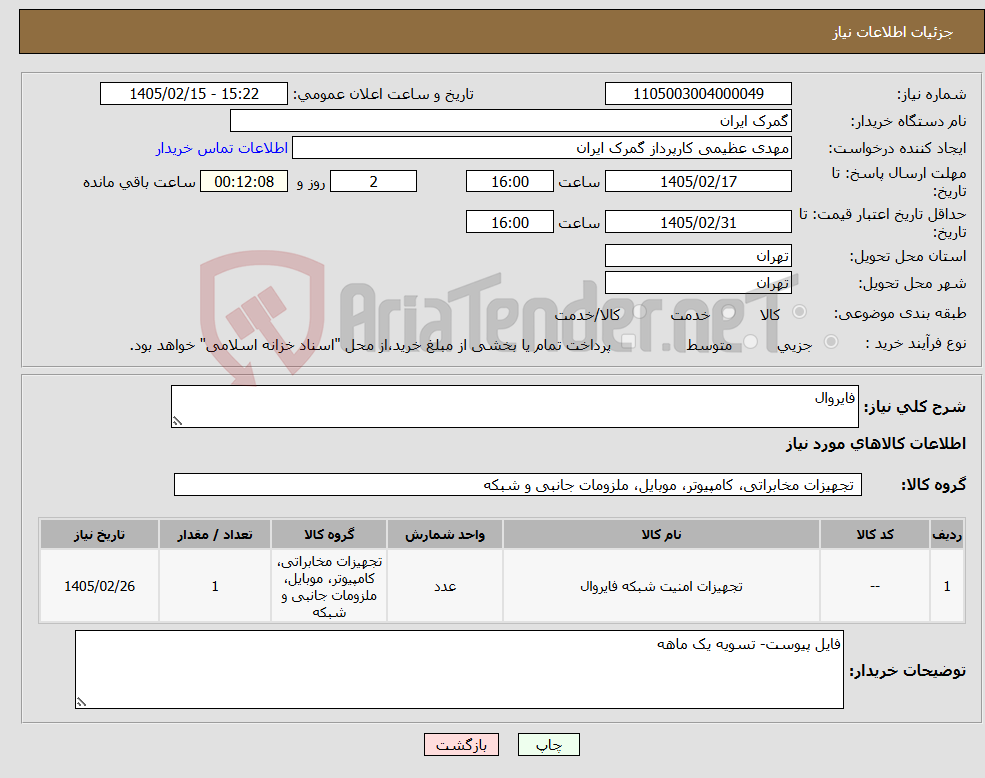Click the resize handle of buyer notes box

click(81, 703)
